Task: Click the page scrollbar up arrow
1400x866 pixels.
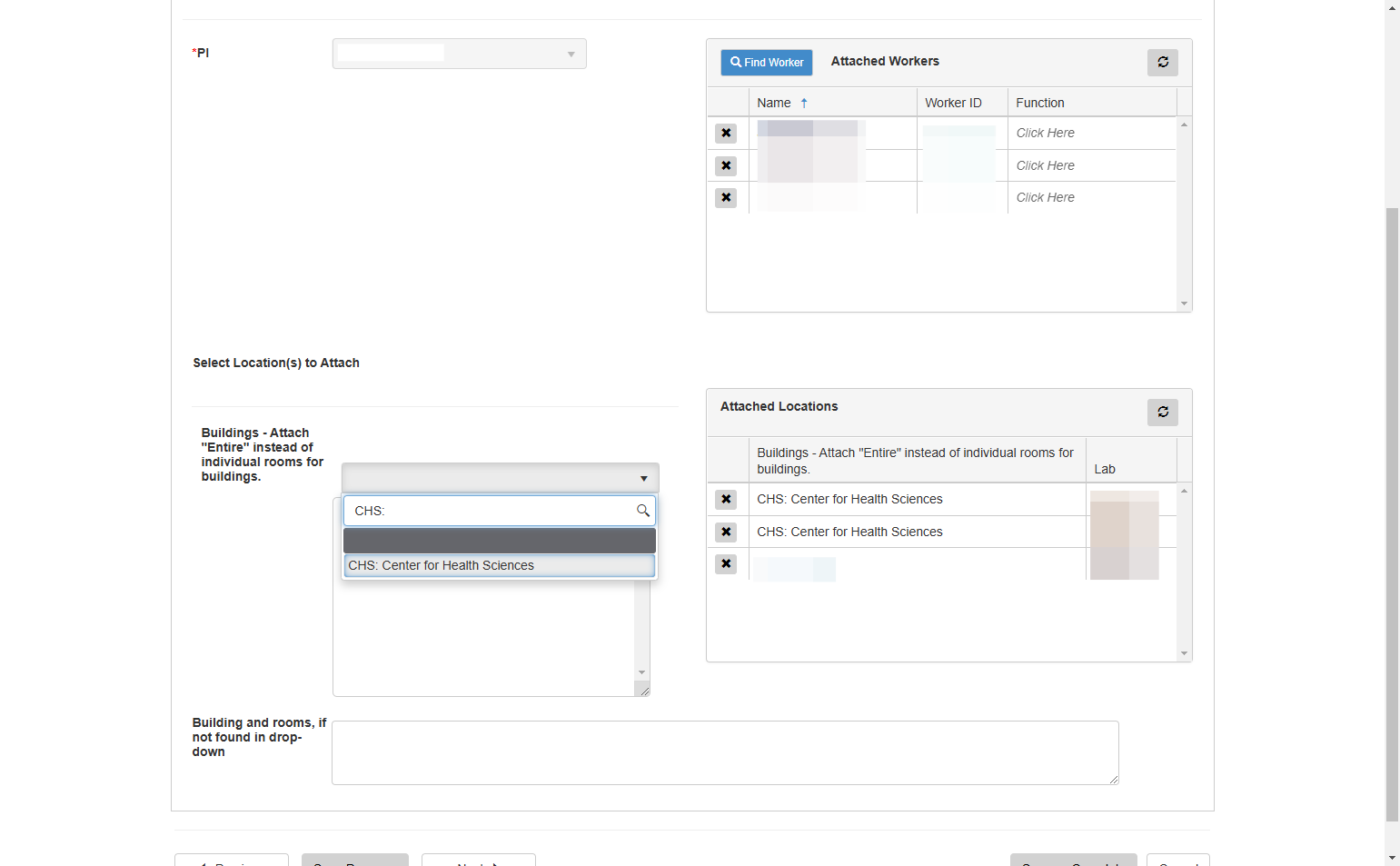Action: pos(1392,7)
